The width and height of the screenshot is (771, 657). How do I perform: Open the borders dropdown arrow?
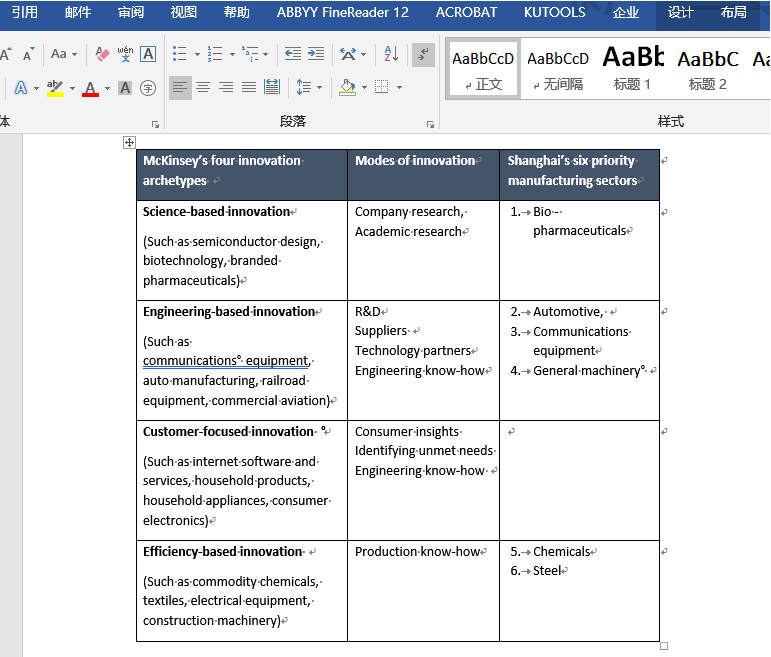(x=399, y=88)
